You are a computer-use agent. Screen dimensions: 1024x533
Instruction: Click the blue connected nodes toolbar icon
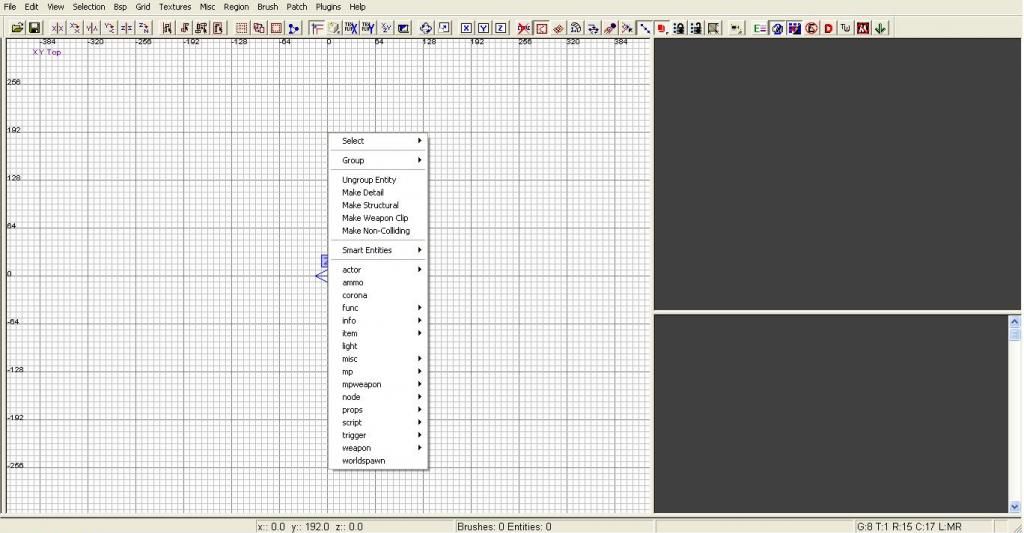294,28
